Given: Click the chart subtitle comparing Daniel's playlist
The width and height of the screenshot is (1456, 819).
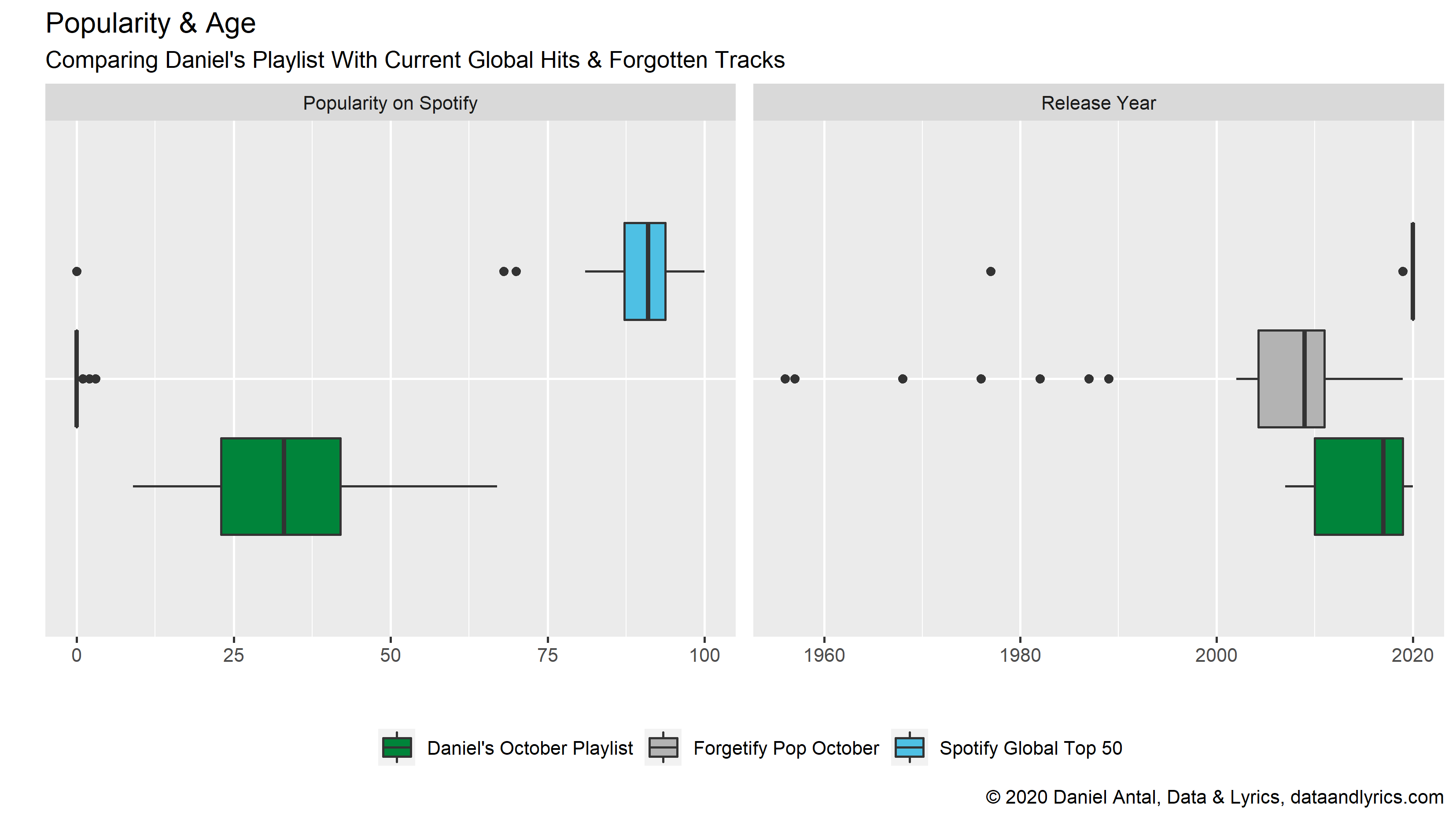Looking at the screenshot, I should [415, 60].
